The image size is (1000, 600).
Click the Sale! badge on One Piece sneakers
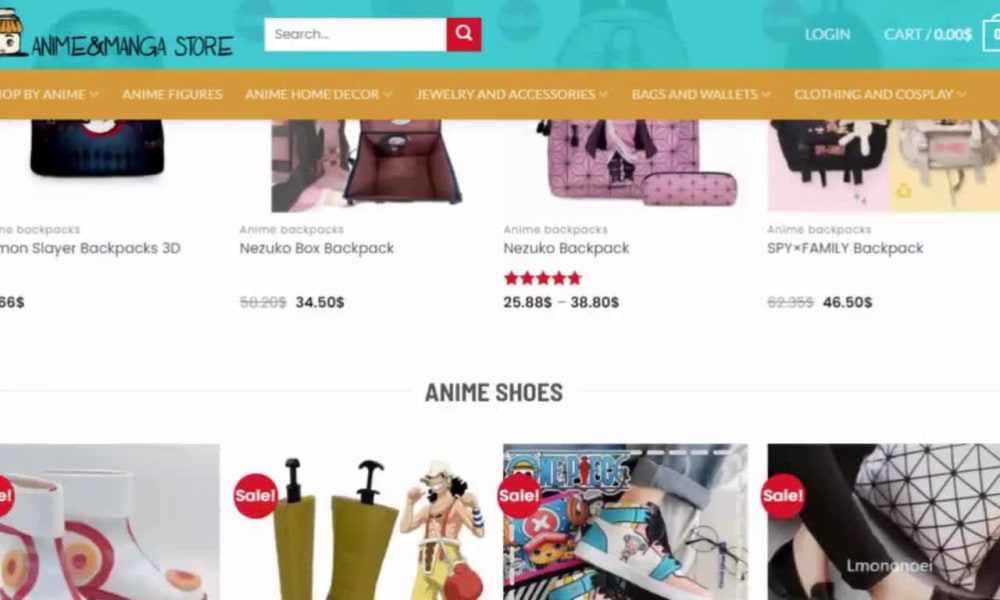pyautogui.click(x=518, y=494)
